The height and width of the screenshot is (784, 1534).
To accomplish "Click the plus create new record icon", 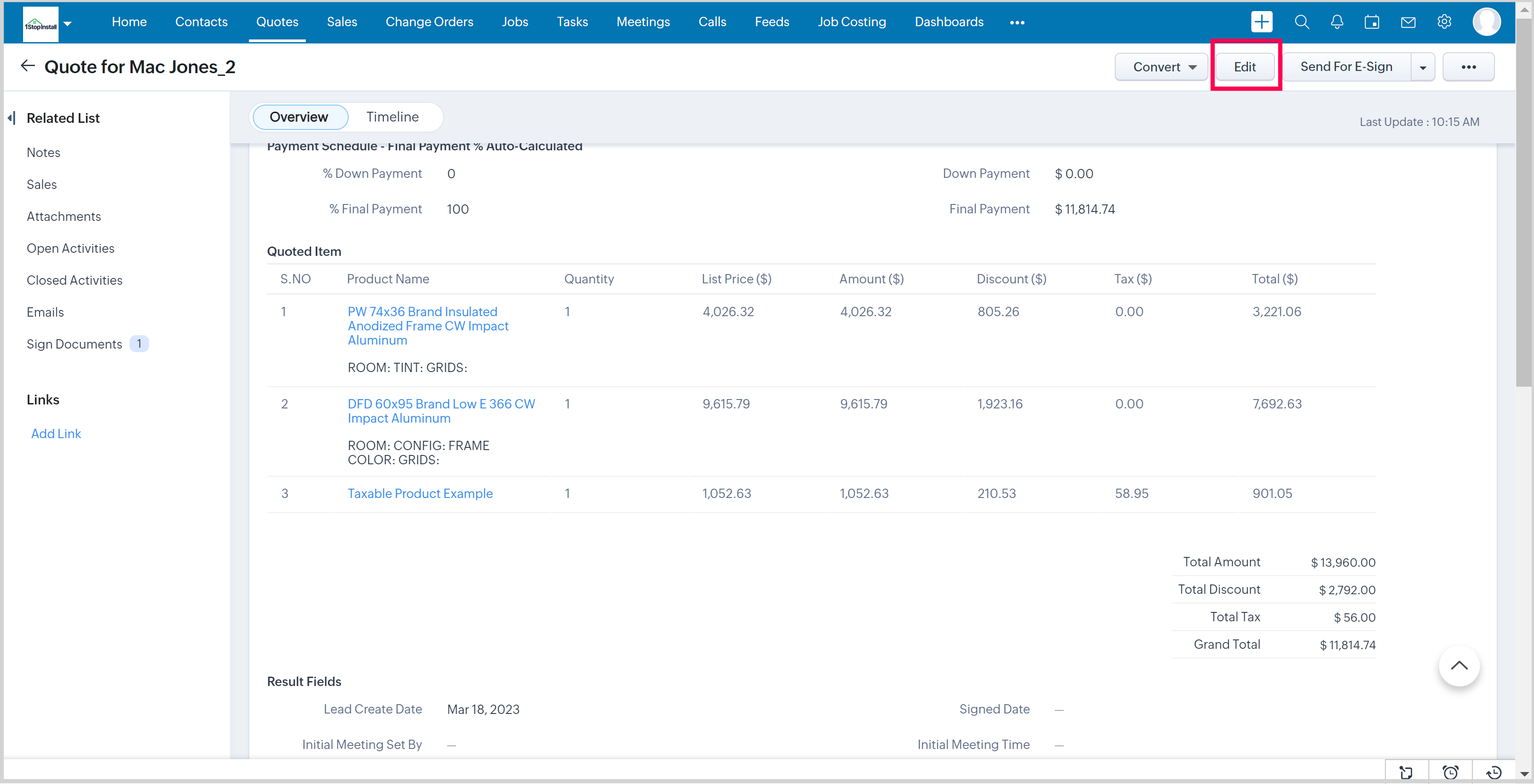I will point(1261,22).
